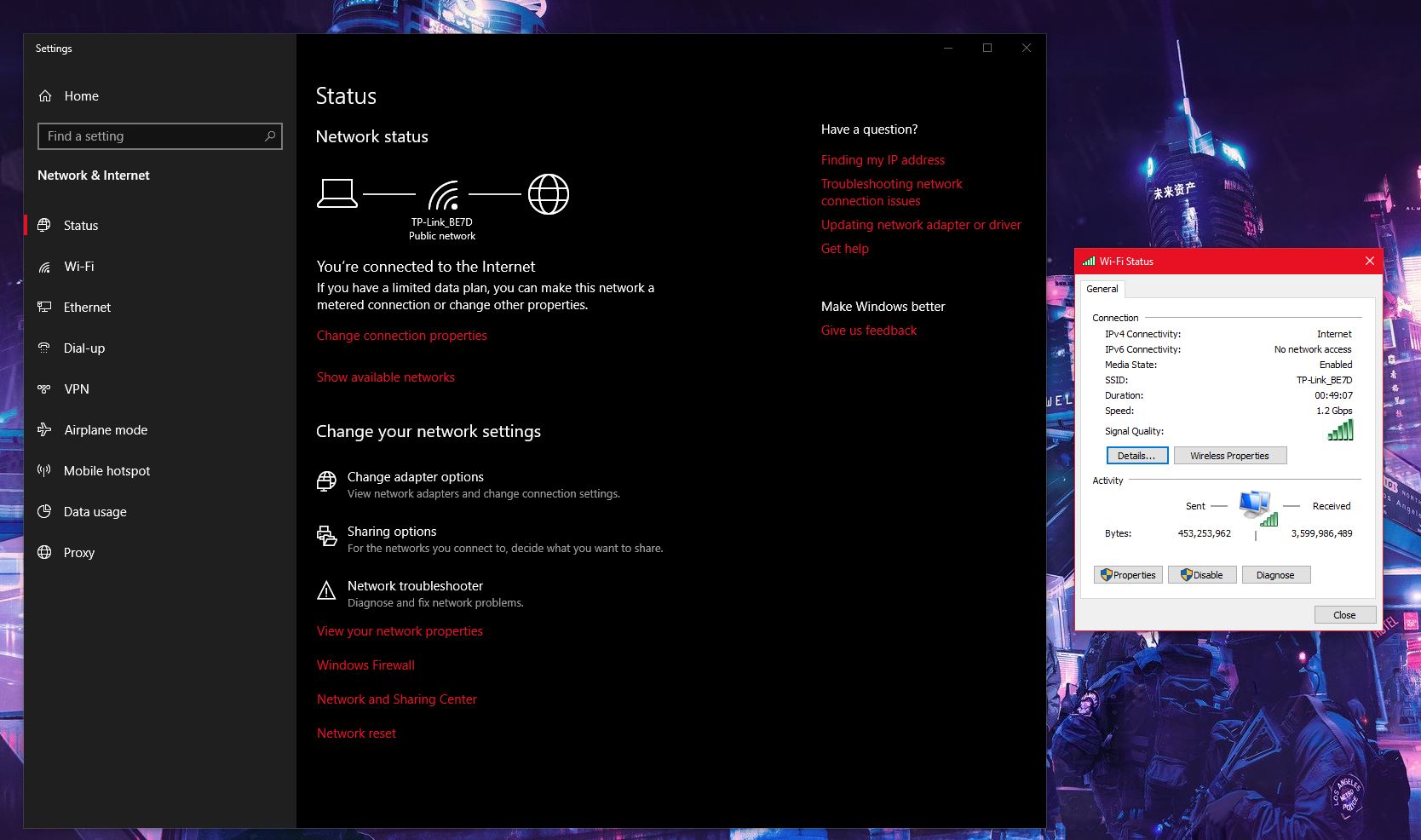Open Mobile hotspot via its icon
Image resolution: width=1421 pixels, height=840 pixels.
[x=44, y=471]
